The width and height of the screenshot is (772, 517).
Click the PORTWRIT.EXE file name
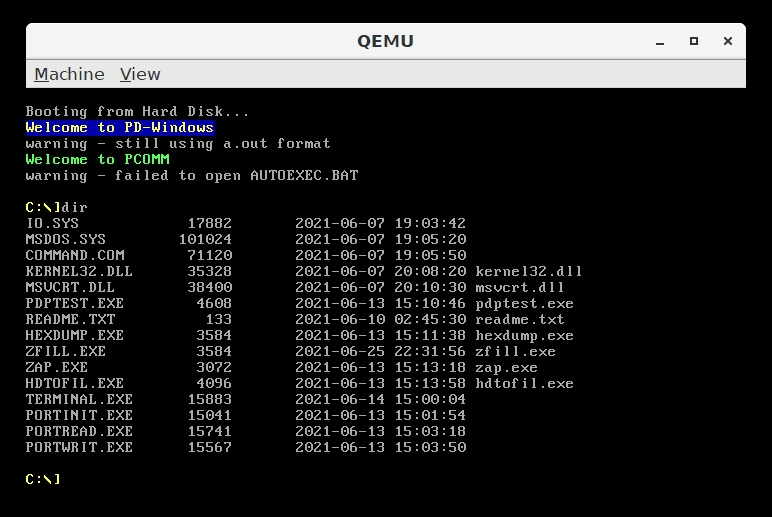(x=79, y=448)
